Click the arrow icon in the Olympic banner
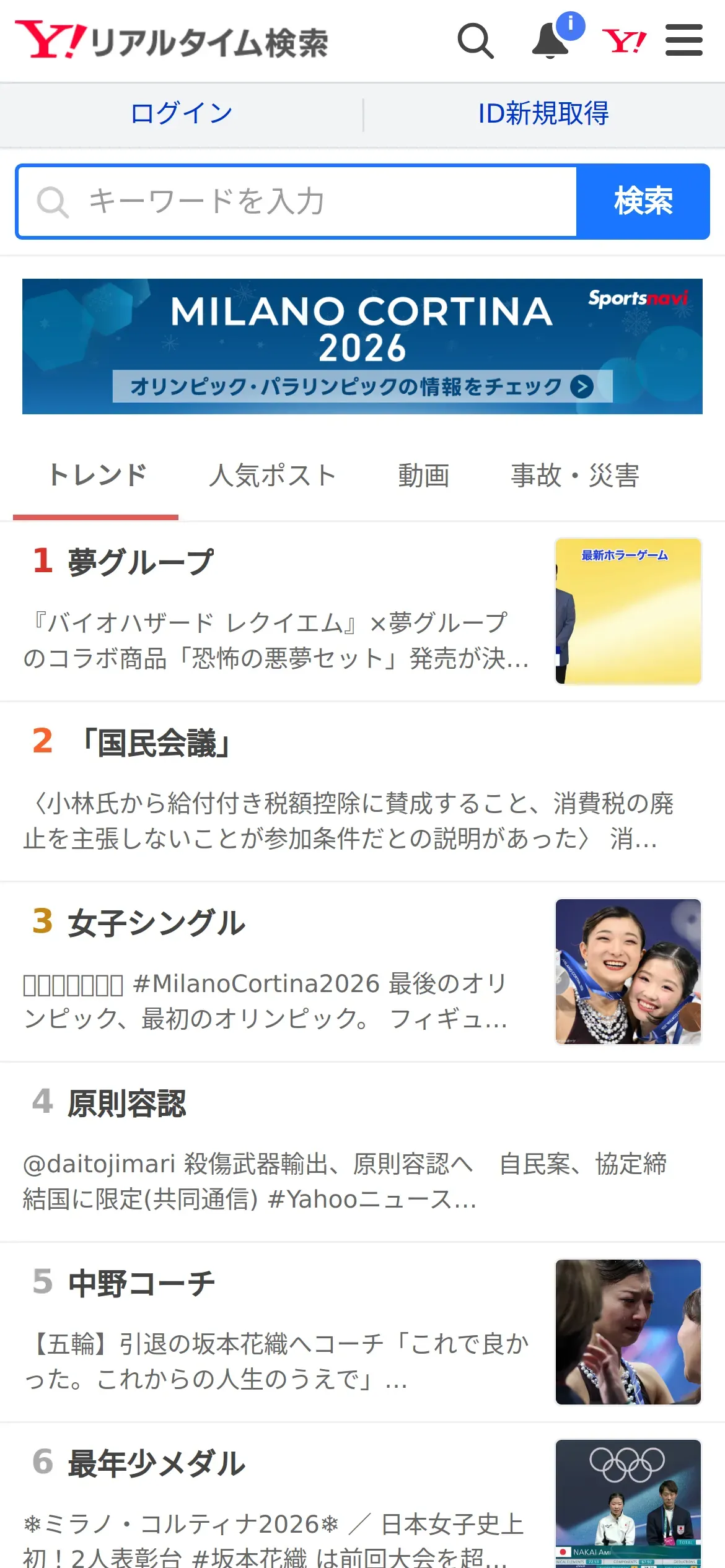725x1568 pixels. point(582,386)
